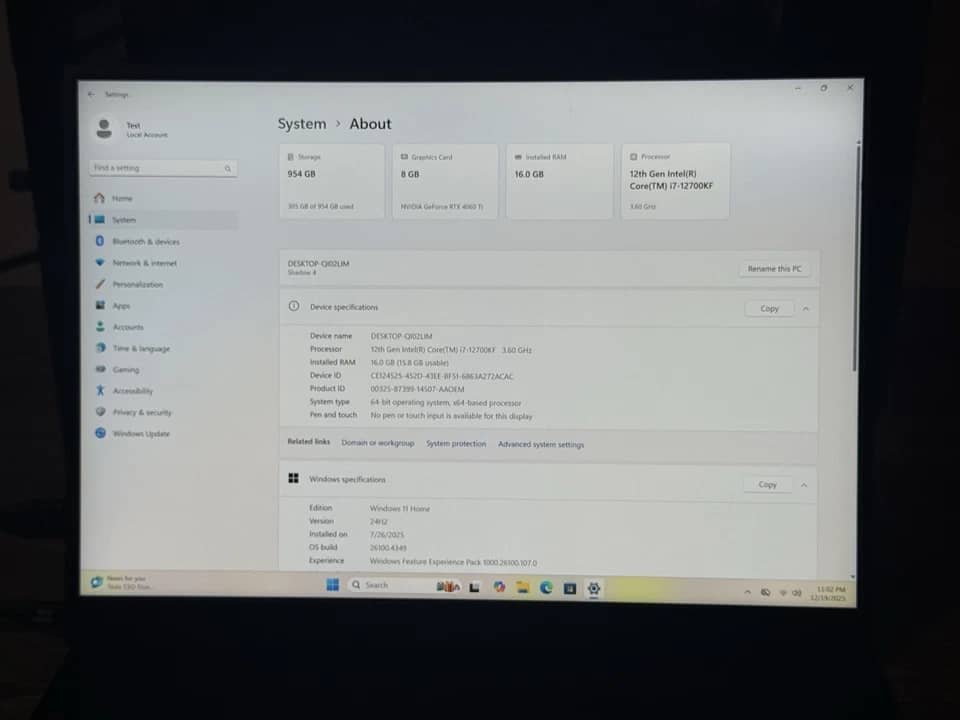
Task: Open the Graphics Card 8 GB card
Action: [445, 181]
